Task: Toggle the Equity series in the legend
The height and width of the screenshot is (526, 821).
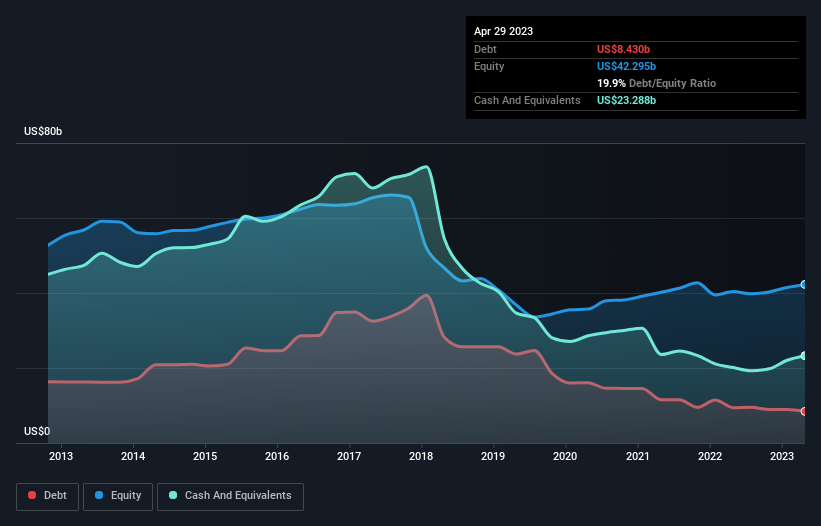Action: pos(118,496)
